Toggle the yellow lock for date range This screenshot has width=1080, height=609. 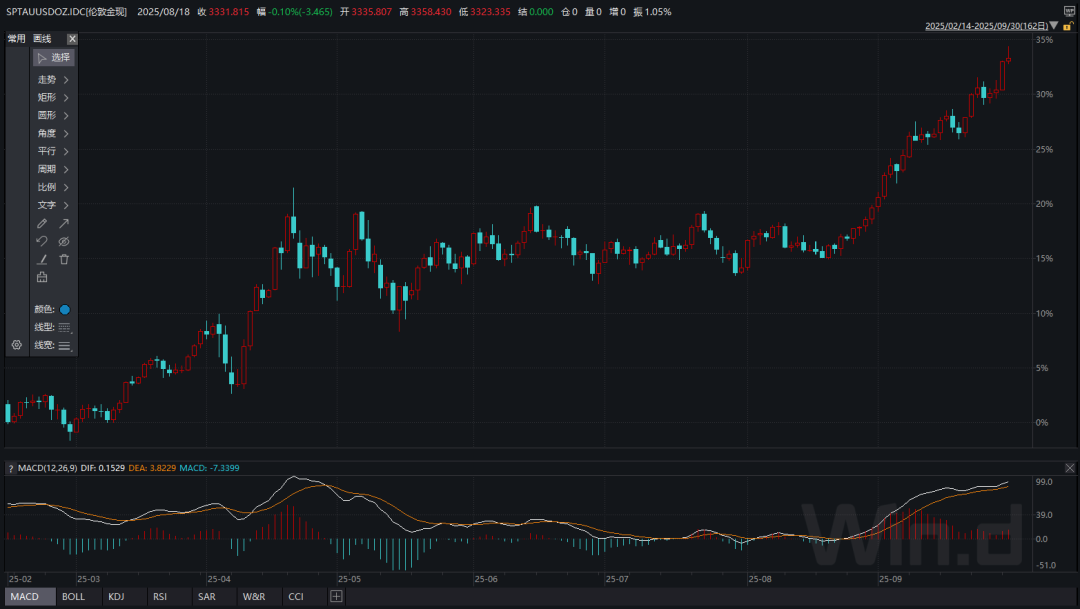[1067, 26]
